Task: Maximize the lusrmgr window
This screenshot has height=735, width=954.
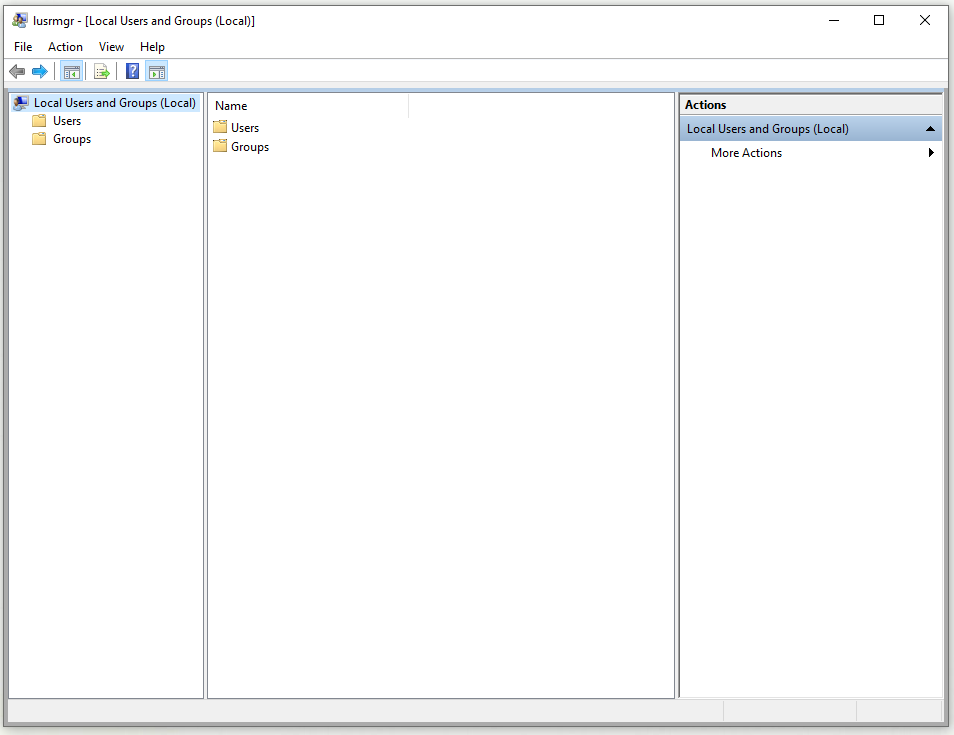Action: [x=879, y=20]
